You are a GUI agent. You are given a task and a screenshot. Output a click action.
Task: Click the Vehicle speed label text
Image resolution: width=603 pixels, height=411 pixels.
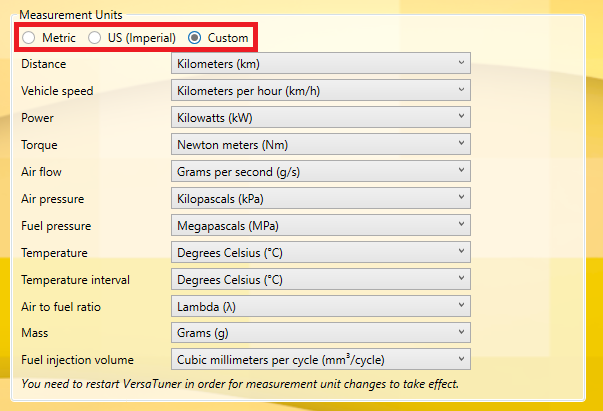57,91
